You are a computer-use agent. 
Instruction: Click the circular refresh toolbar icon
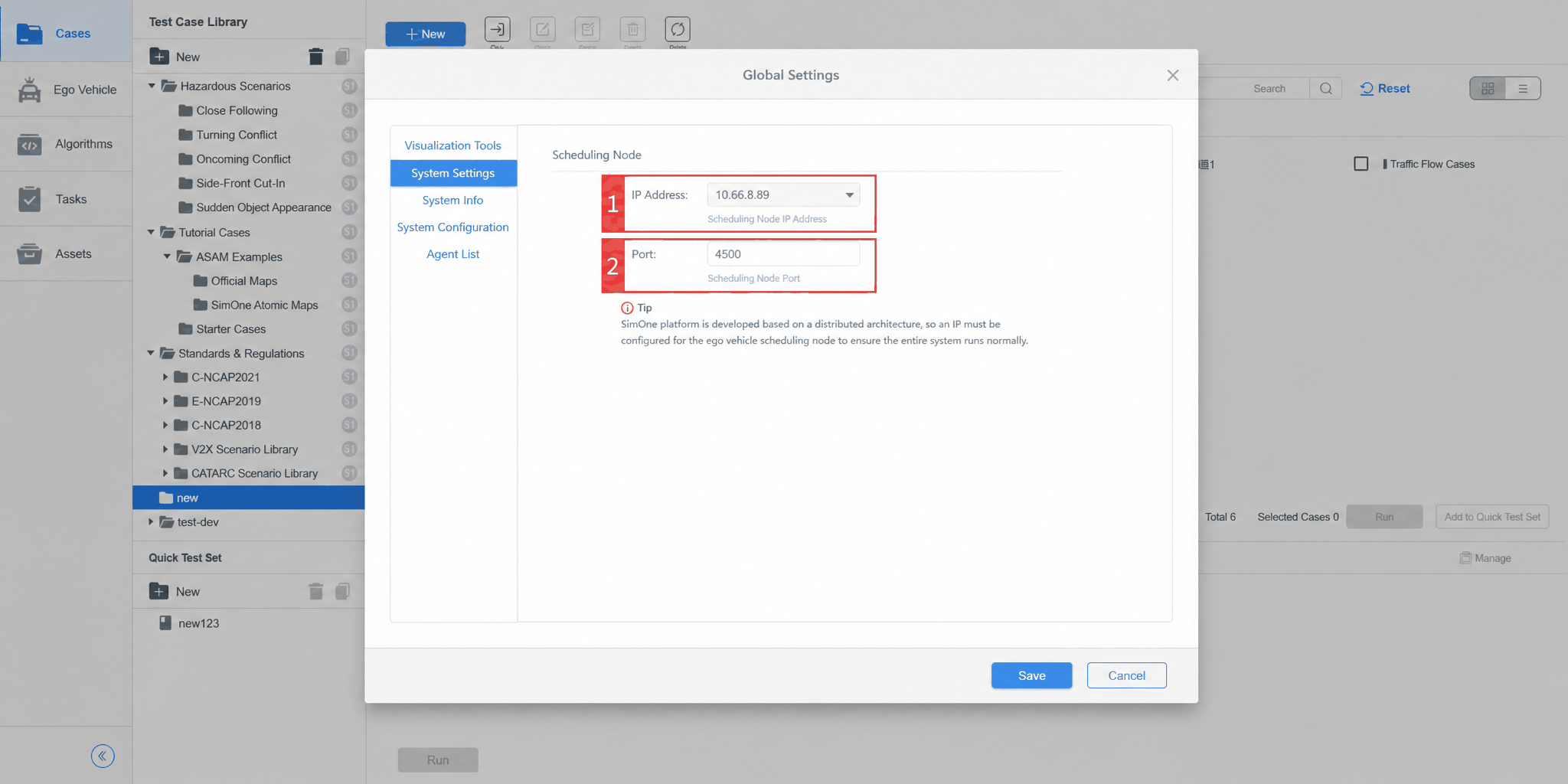click(x=678, y=30)
